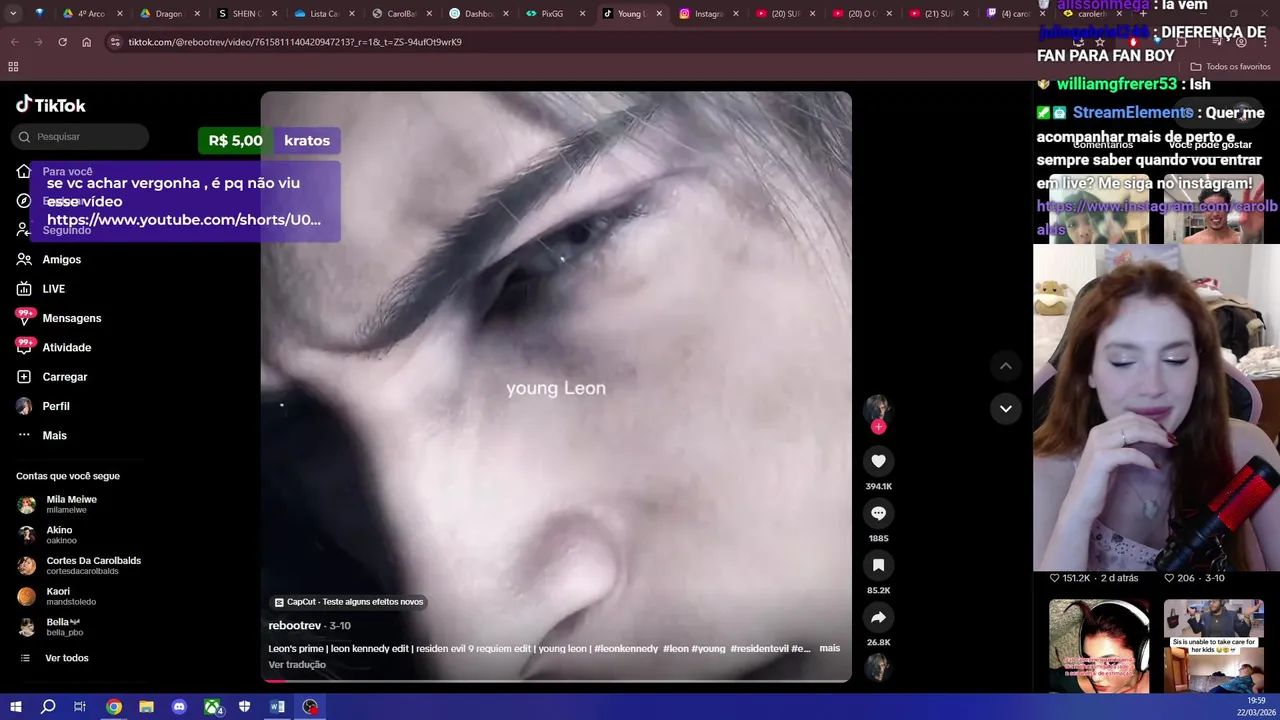The width and height of the screenshot is (1280, 720).
Task: Click the CapCut effects banner
Action: (349, 602)
